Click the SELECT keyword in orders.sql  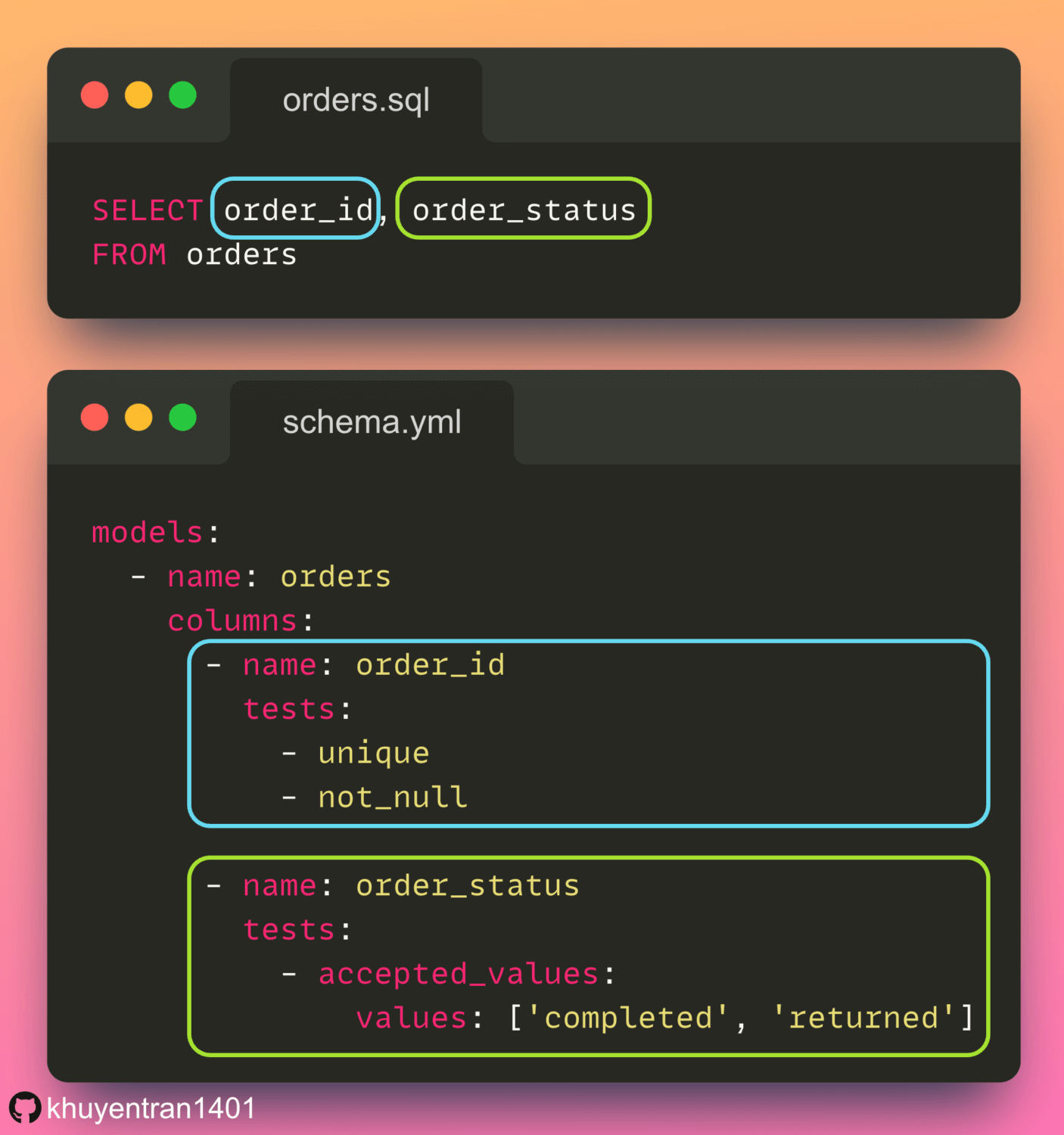(148, 210)
